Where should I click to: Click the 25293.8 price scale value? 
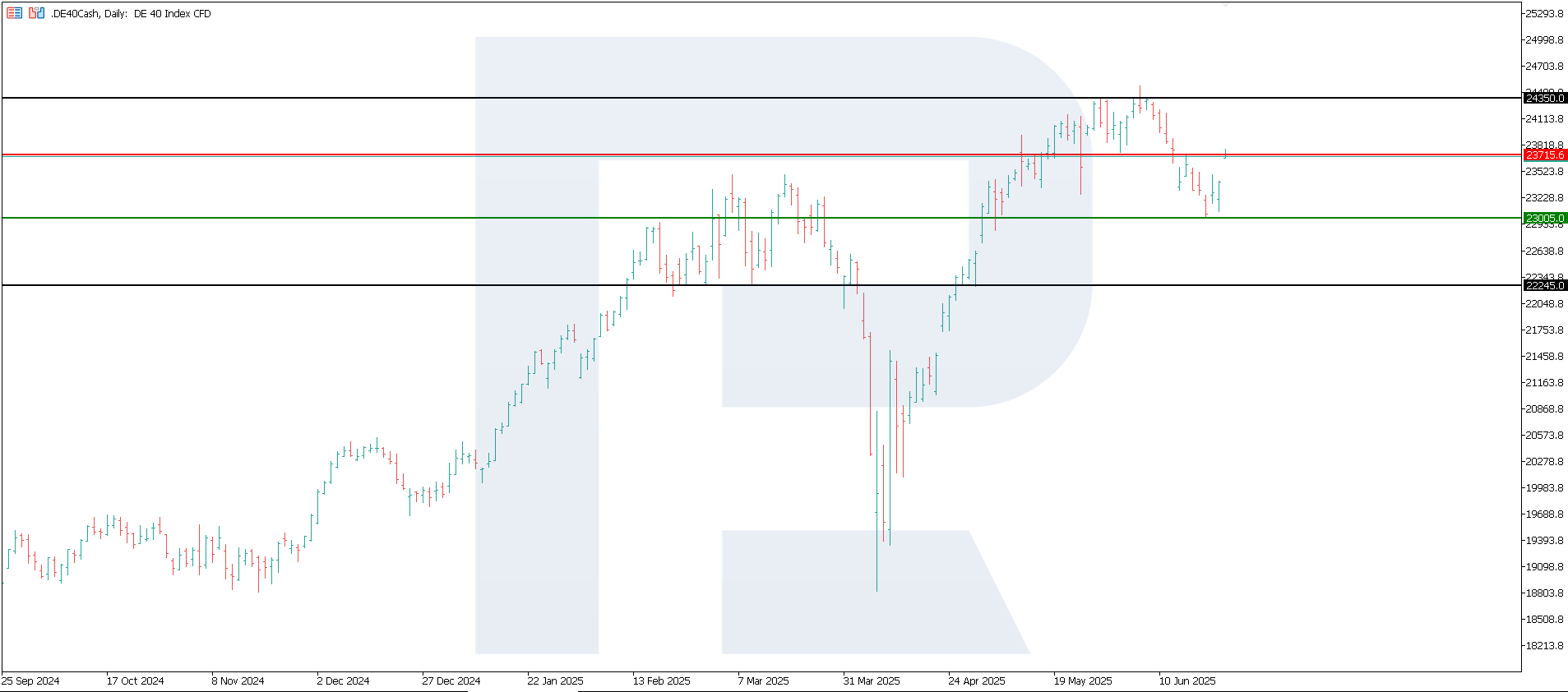coord(1544,13)
